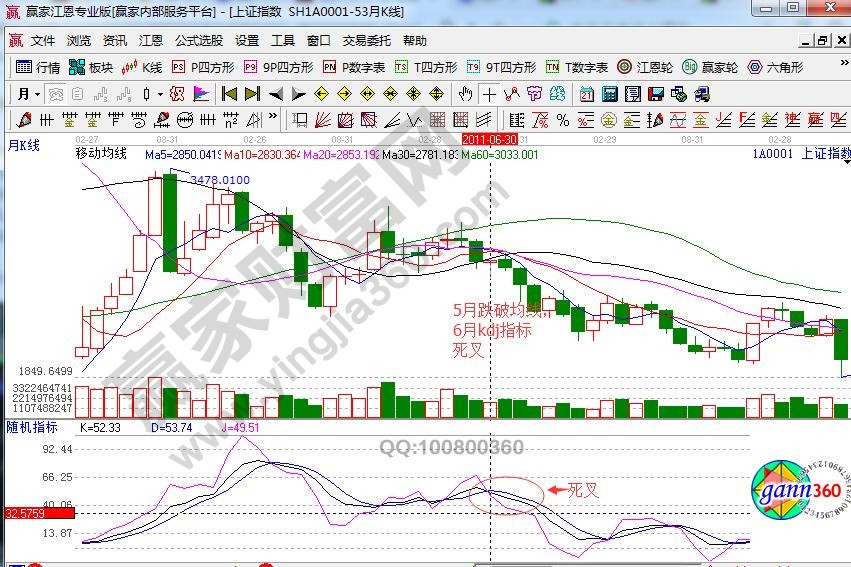The height and width of the screenshot is (567, 851).
Task: Jump to first bar with skip-back arrow
Action: pyautogui.click(x=229, y=94)
